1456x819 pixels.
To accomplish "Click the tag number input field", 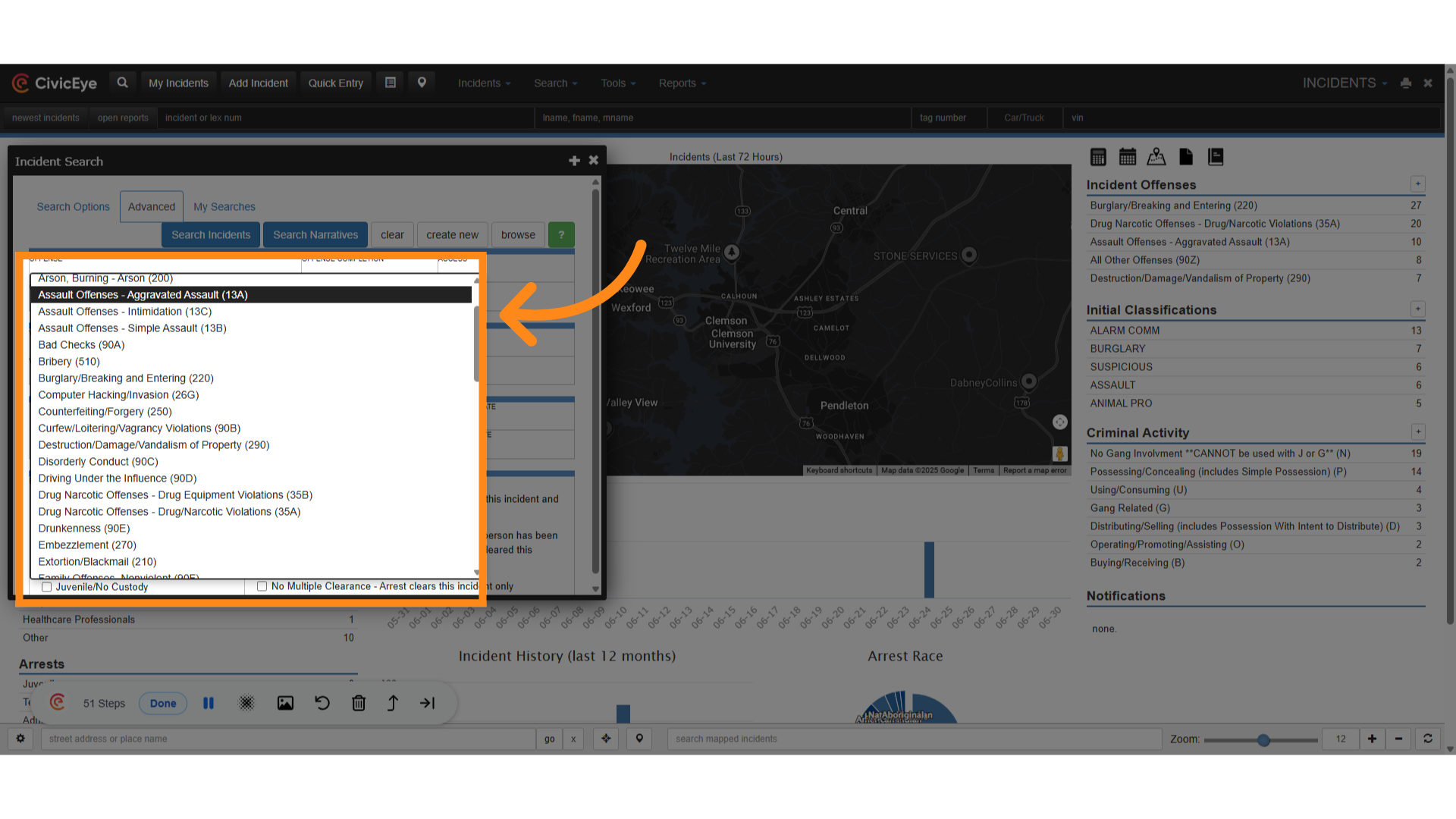I will [949, 118].
